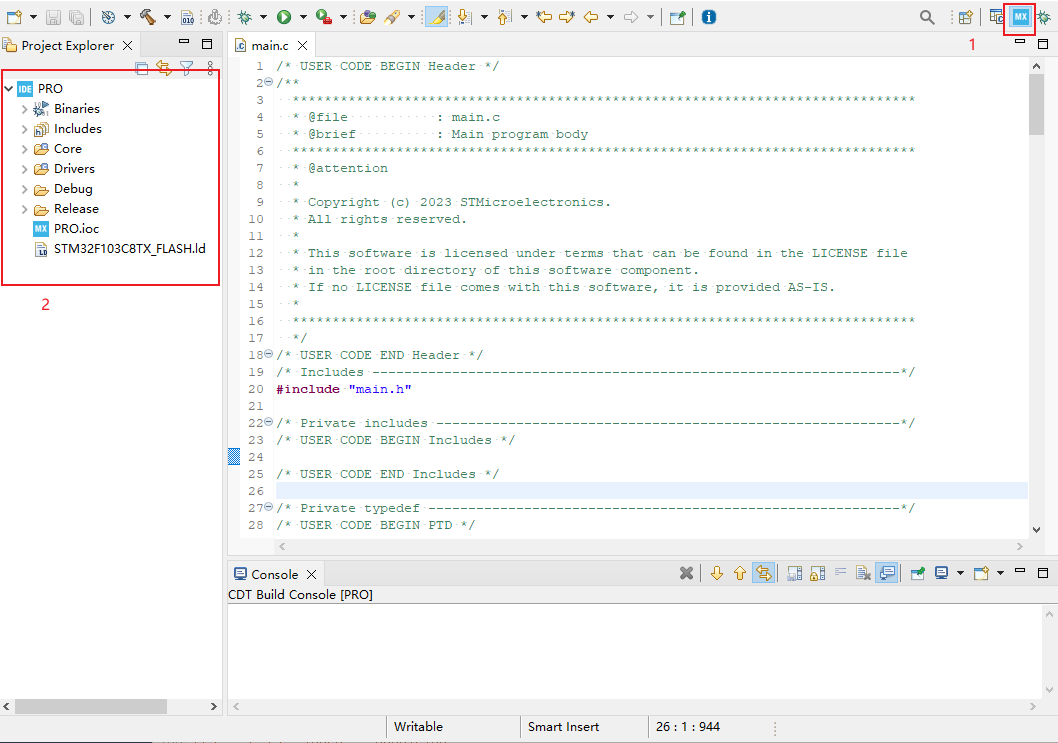Click the Previous Annotation up-arrow icon
The width and height of the screenshot is (1058, 743).
[504, 17]
